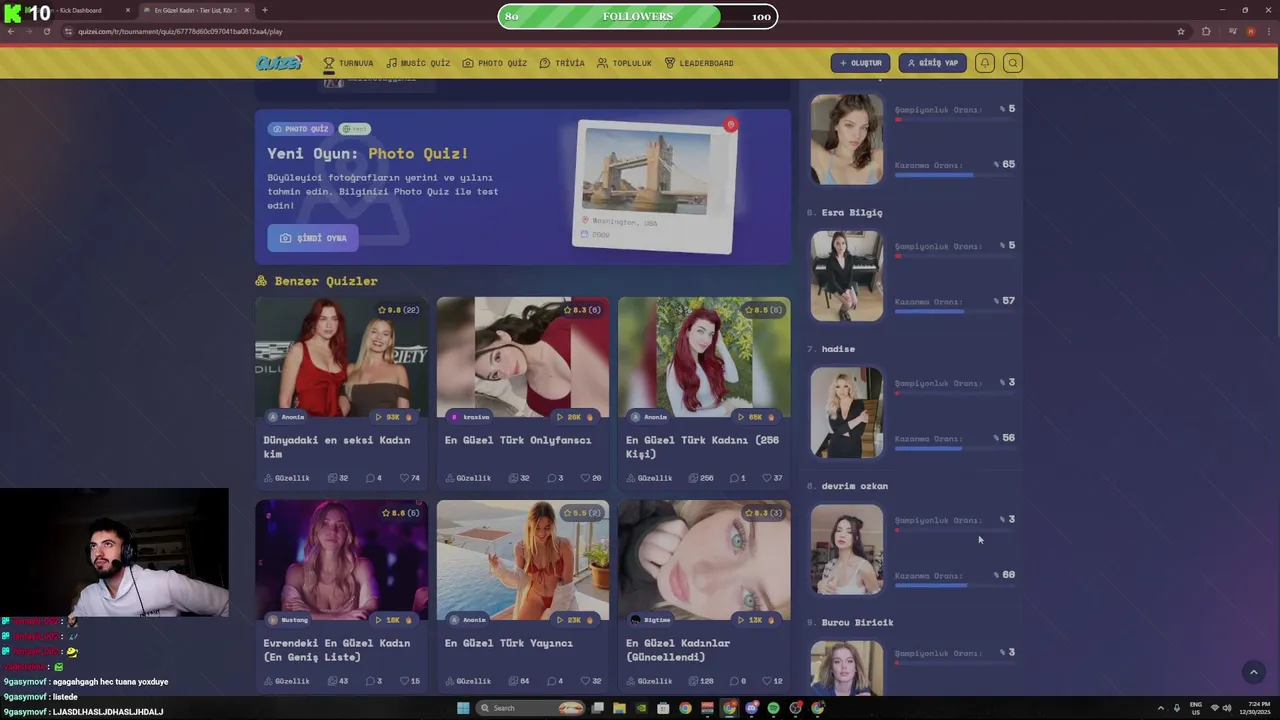
Task: Click the Burcu Biricik name
Action: point(857,622)
